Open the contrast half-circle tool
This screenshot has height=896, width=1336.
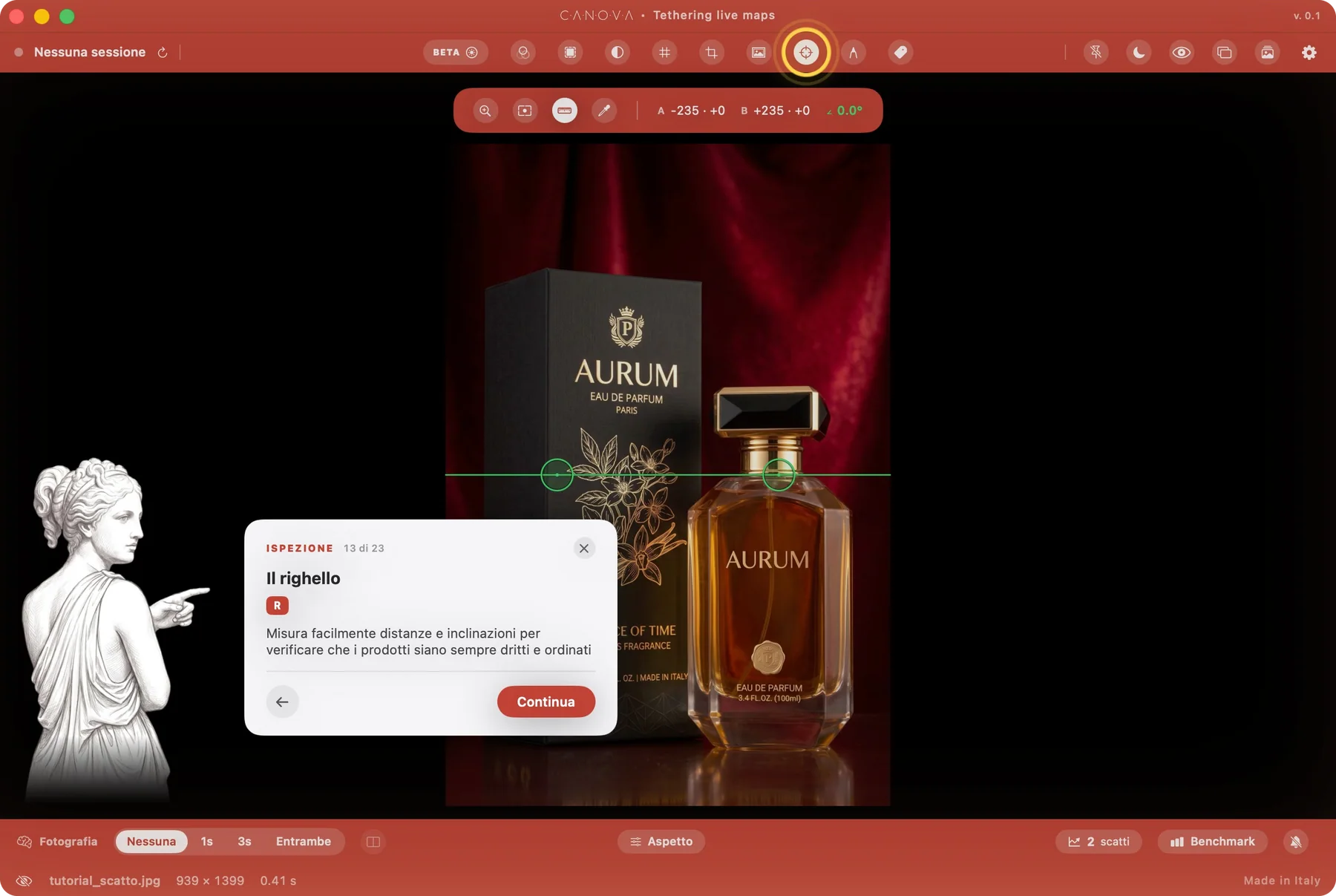click(x=617, y=52)
